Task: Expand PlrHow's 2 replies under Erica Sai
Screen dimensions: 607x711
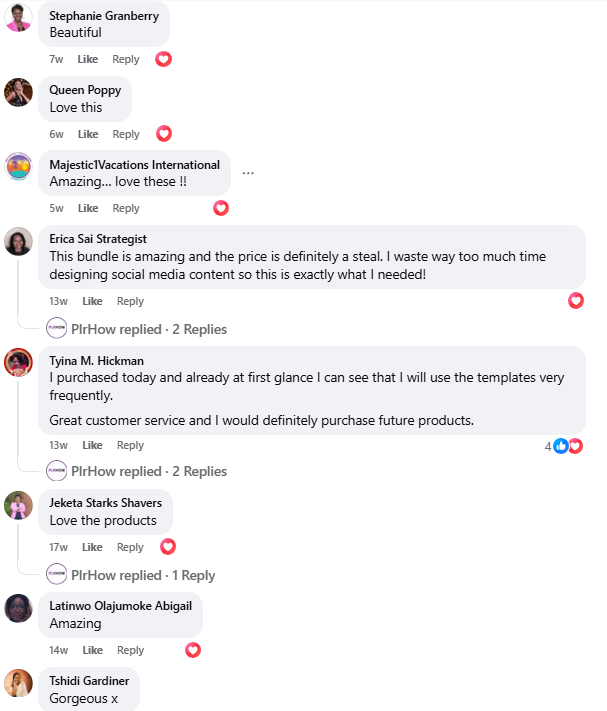Action: point(149,329)
